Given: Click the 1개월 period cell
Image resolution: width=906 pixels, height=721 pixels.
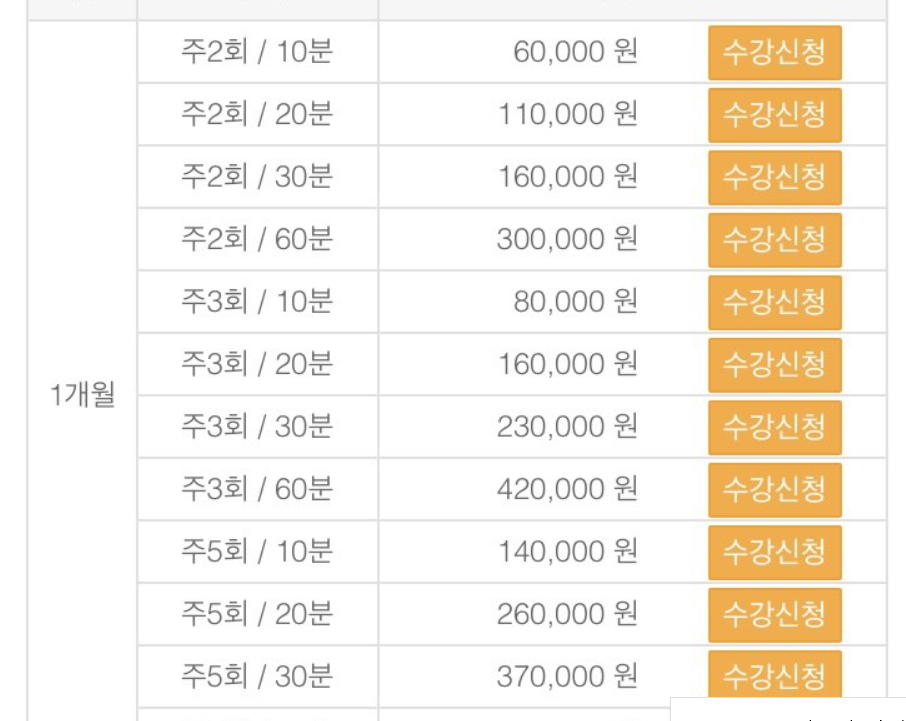Looking at the screenshot, I should point(82,395).
